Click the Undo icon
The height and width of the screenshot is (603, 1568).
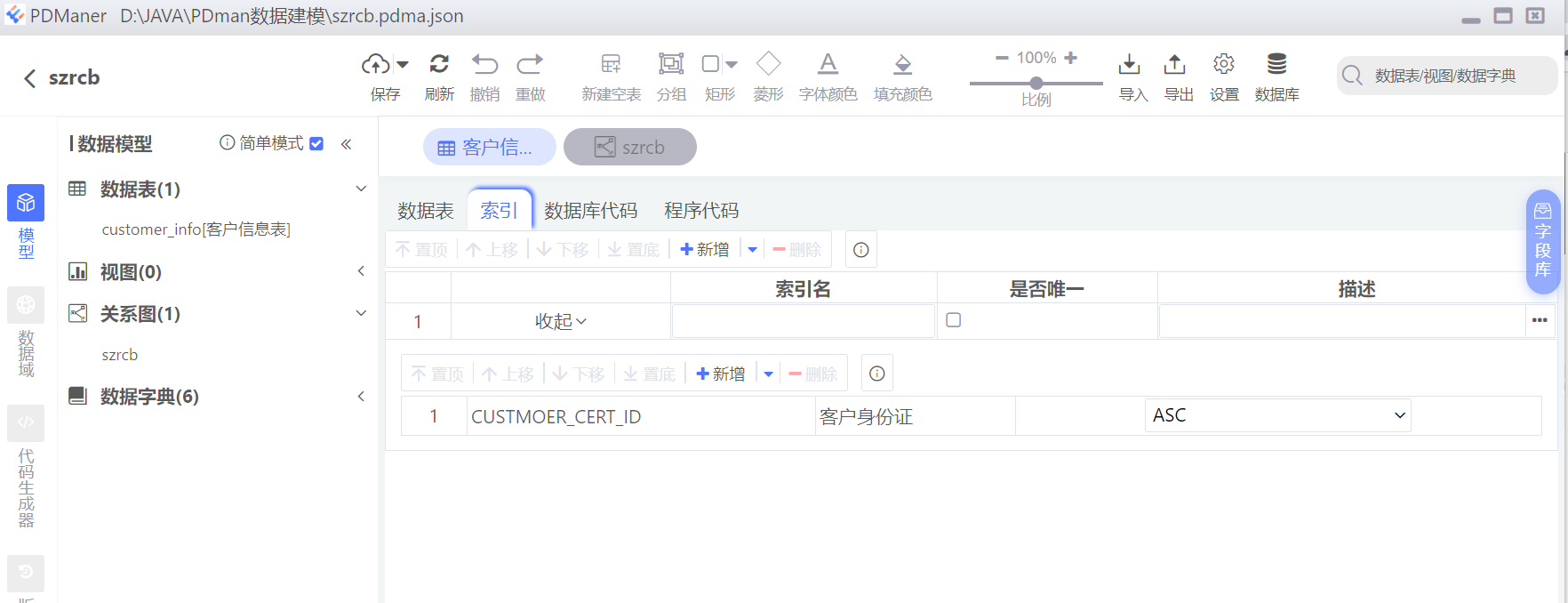484,64
